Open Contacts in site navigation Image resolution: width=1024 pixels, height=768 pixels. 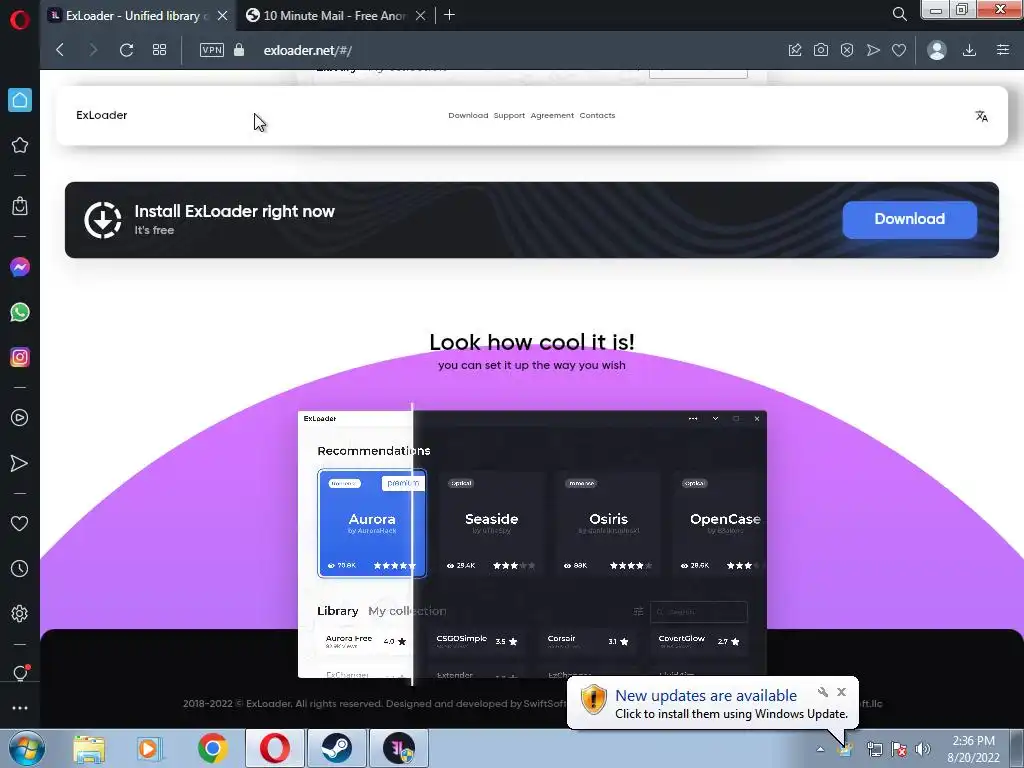[597, 116]
